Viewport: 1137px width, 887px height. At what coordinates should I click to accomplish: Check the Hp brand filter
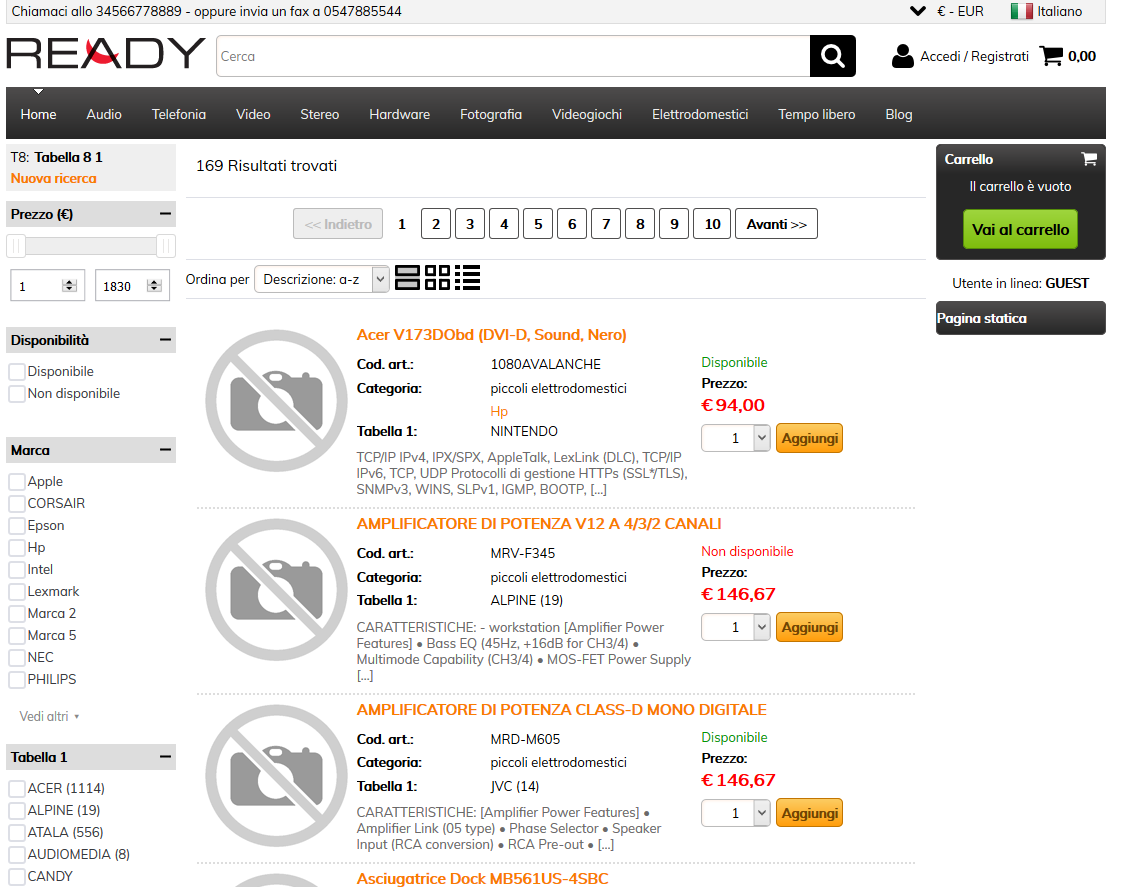(17, 548)
